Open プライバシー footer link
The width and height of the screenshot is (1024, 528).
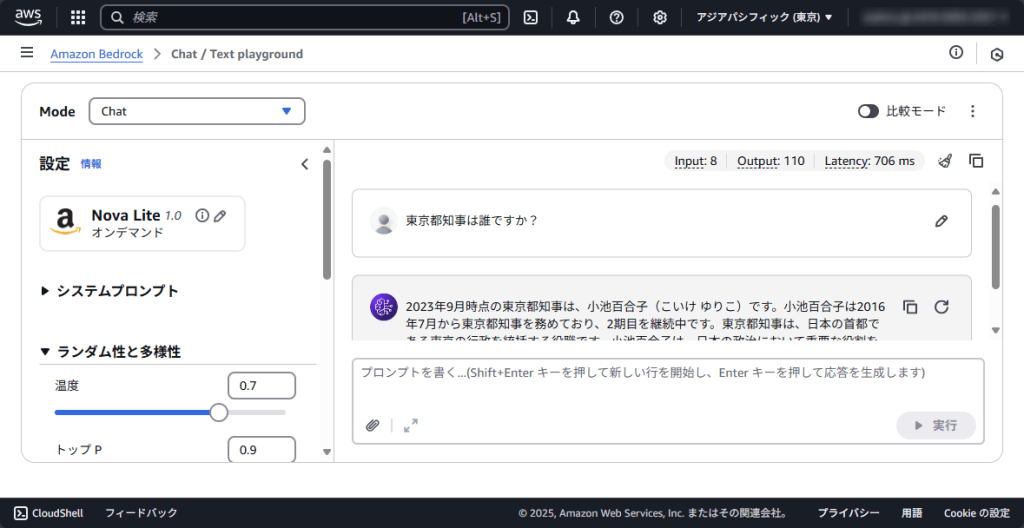[848, 513]
